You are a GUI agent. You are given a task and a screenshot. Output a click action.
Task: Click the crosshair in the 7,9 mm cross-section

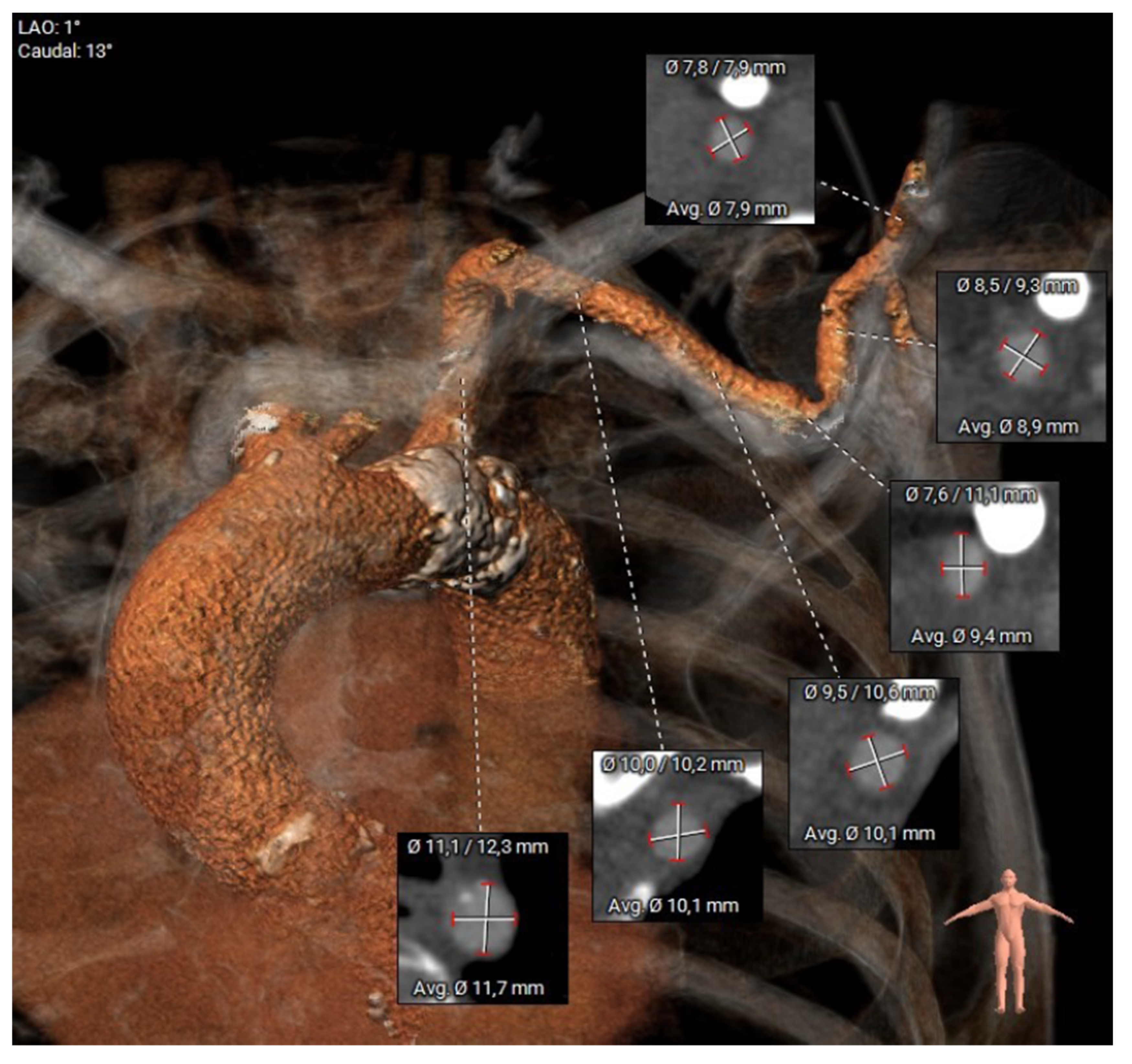pos(731,139)
